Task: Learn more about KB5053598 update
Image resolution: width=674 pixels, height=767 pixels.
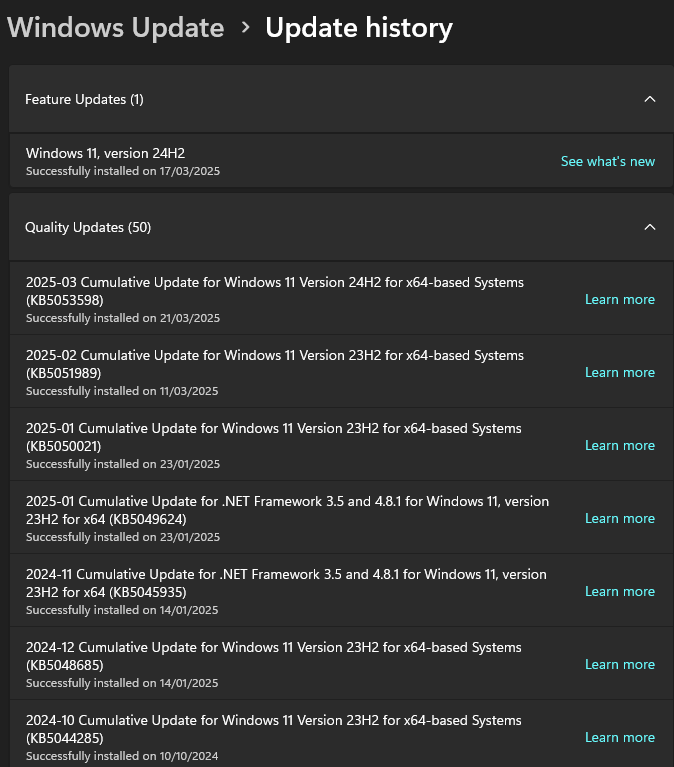Action: coord(620,299)
